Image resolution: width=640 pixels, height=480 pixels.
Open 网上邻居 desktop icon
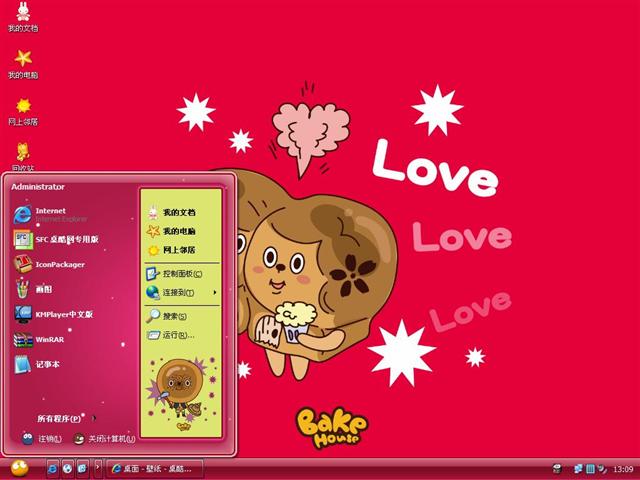(23, 111)
